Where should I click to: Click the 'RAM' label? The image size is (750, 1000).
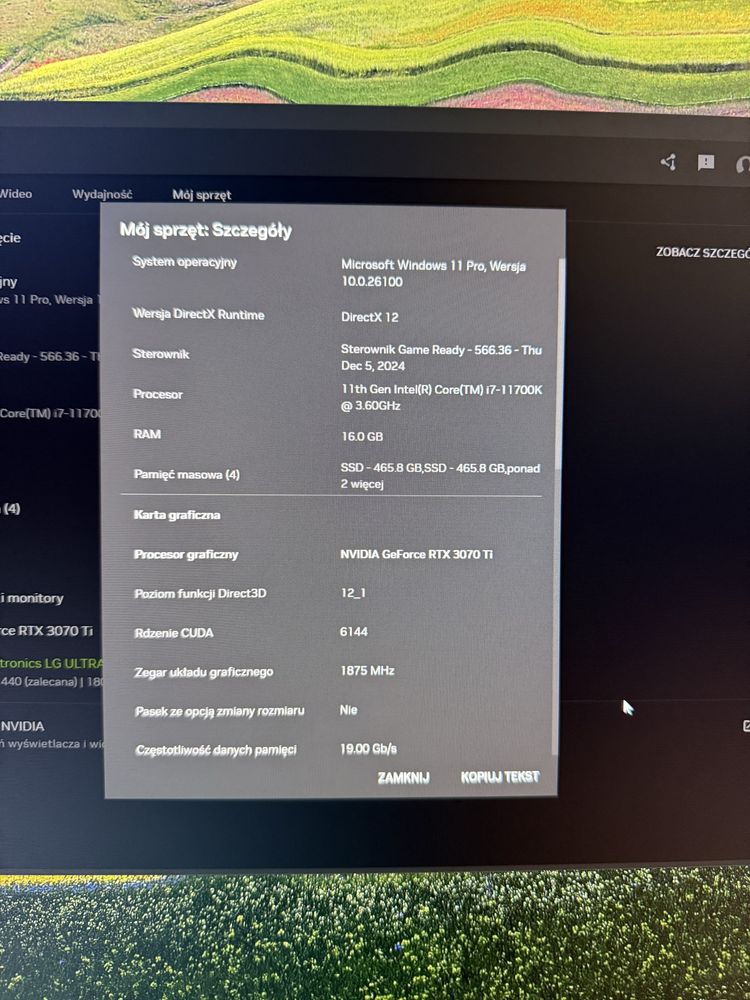[147, 434]
